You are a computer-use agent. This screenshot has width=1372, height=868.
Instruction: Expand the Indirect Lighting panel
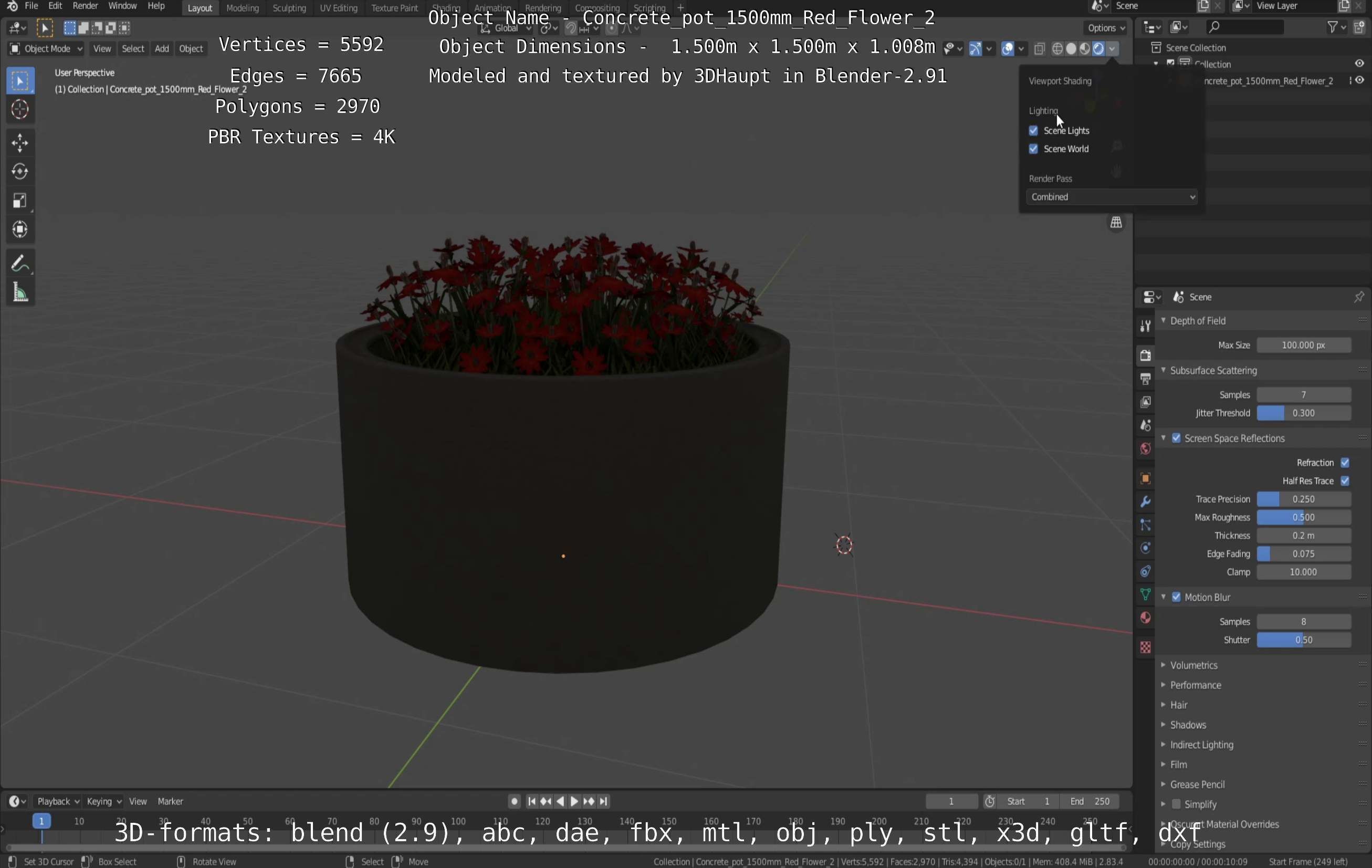1202,745
